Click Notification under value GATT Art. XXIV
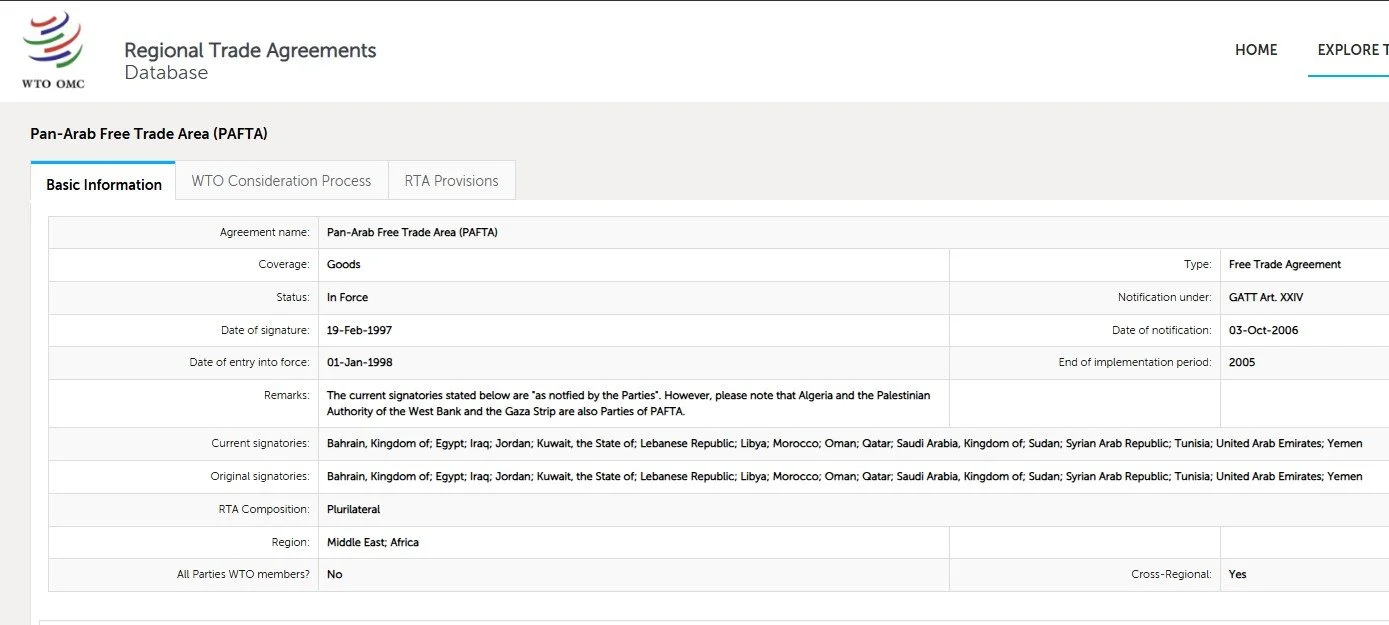Screen dimensions: 1389x625 pos(1266,298)
